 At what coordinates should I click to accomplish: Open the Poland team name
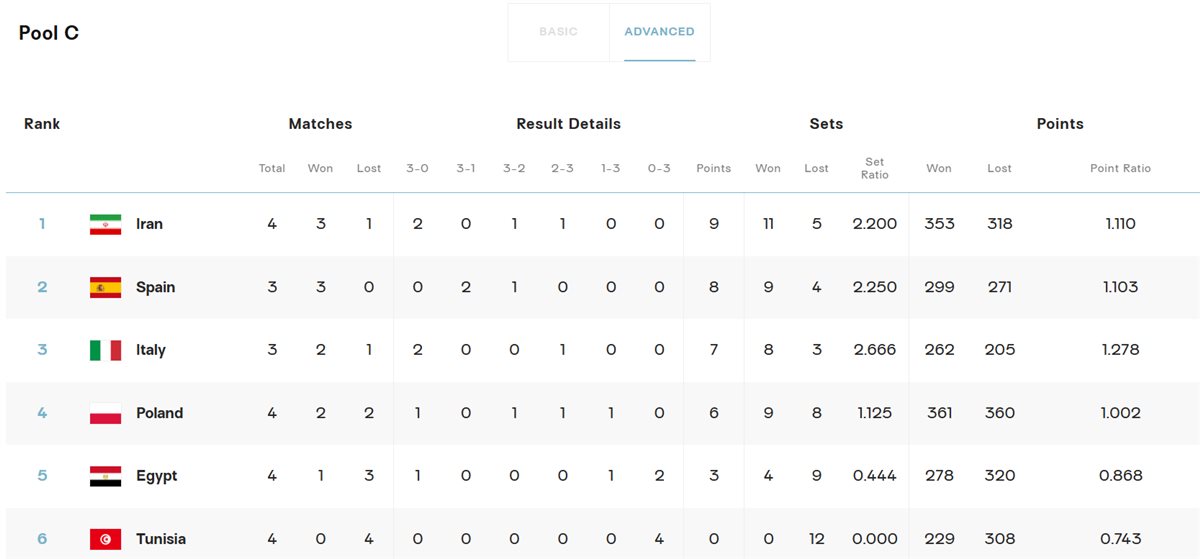(x=159, y=413)
